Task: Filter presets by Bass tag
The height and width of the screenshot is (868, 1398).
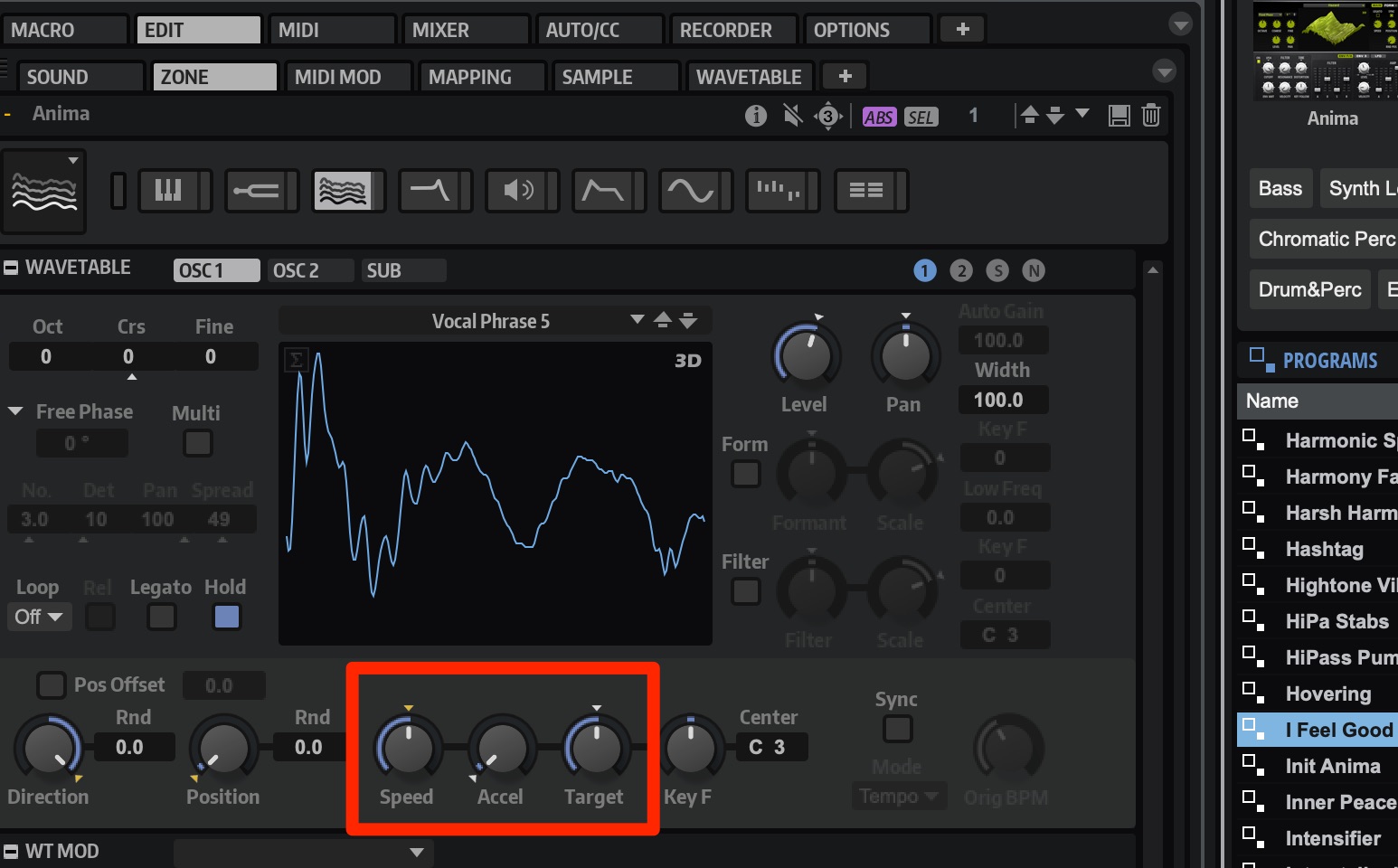Action: point(1280,188)
